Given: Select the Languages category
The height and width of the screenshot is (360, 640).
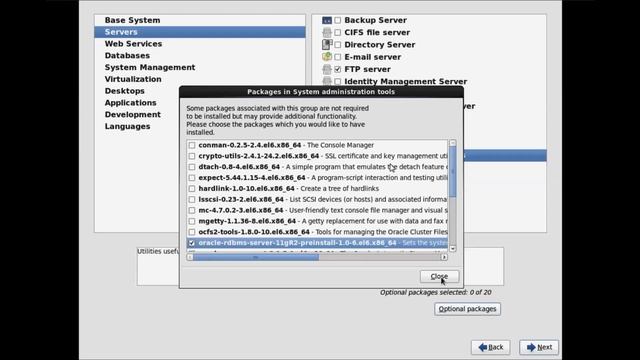Looking at the screenshot, I should coord(137,127).
